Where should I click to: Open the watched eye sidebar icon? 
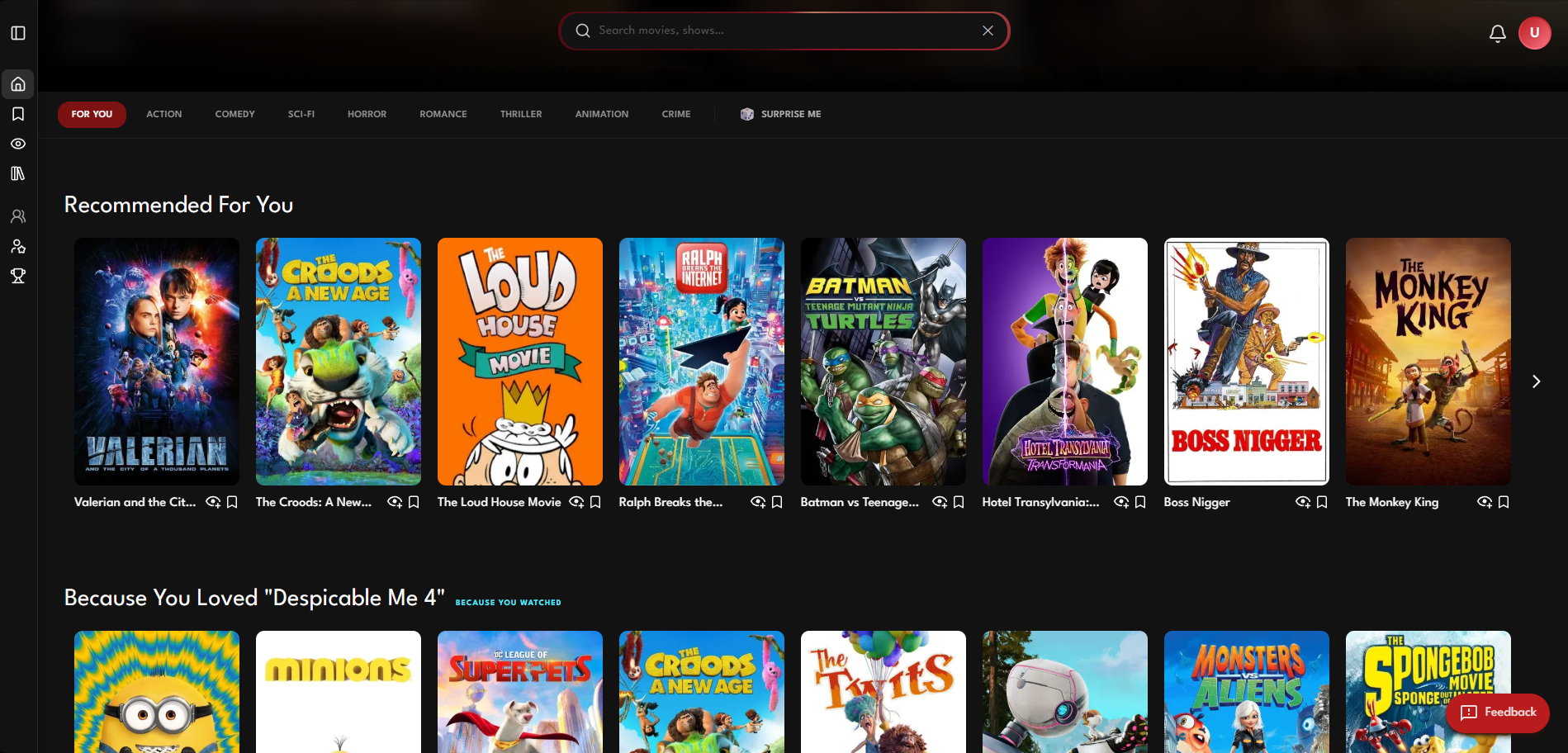[x=18, y=144]
